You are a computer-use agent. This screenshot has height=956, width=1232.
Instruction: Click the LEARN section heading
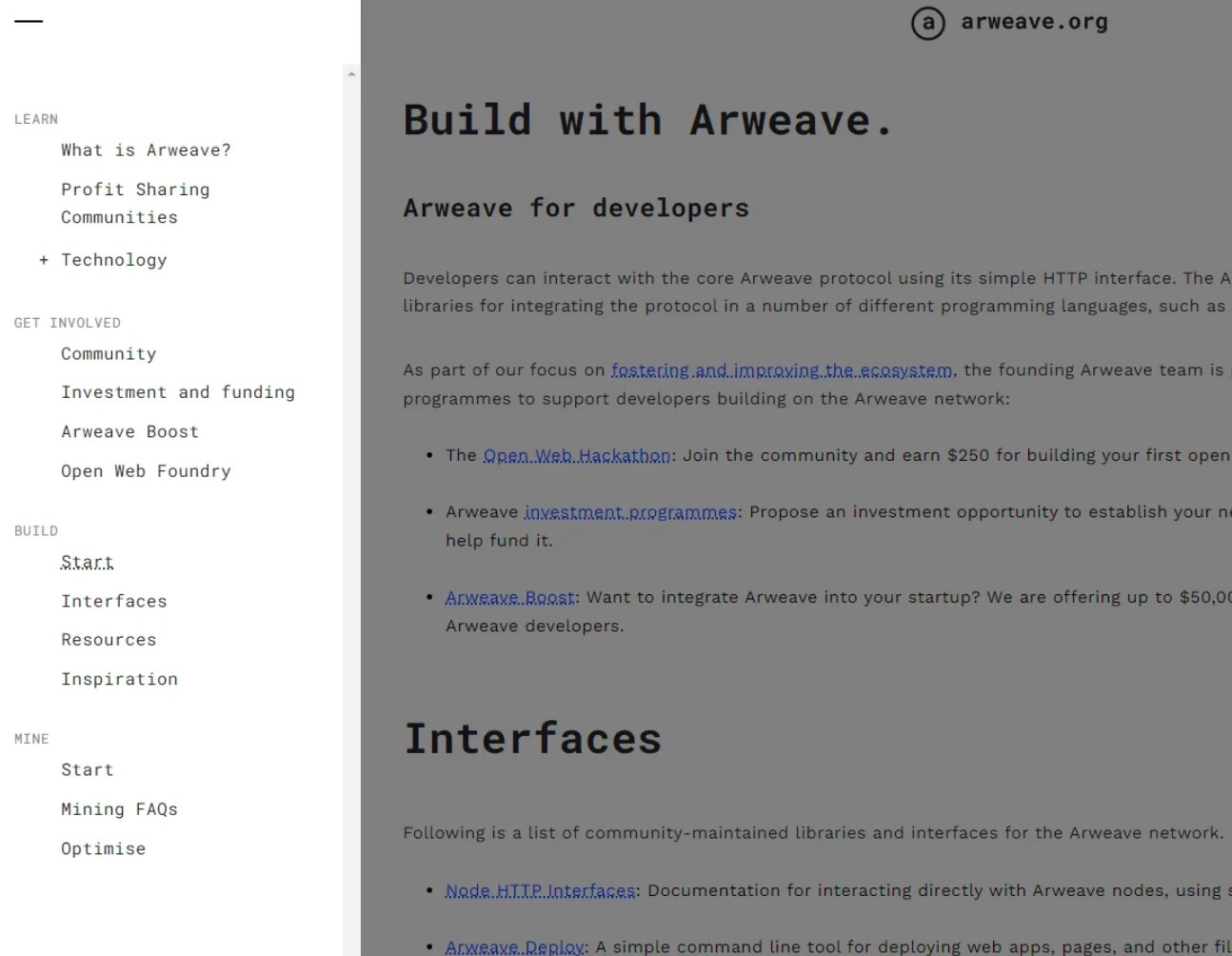[36, 119]
